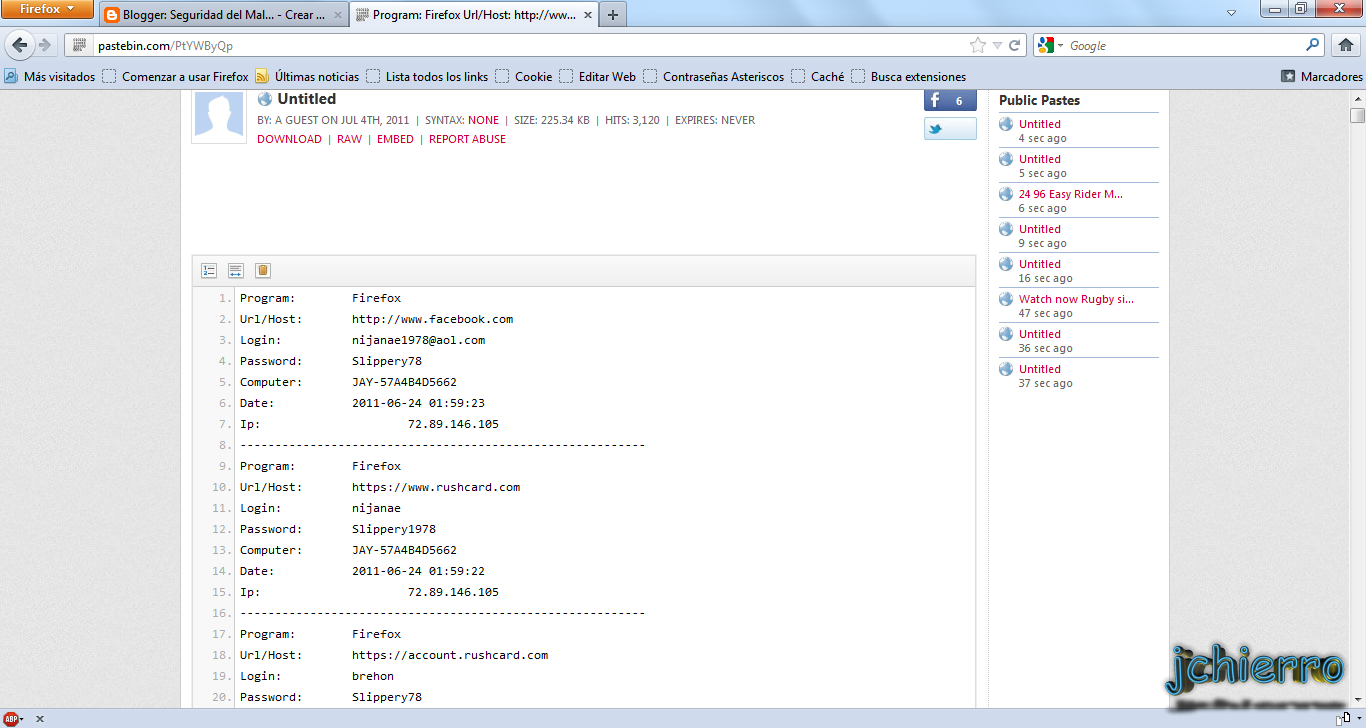Share paste via Facebook button
Screen dimensions: 1366x728
coord(950,101)
